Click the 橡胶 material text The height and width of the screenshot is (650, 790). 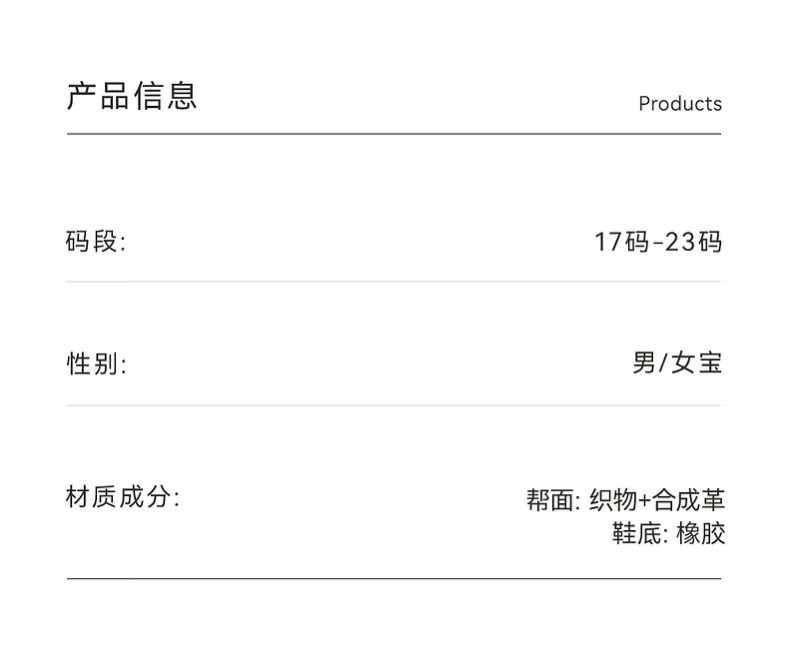click(700, 533)
